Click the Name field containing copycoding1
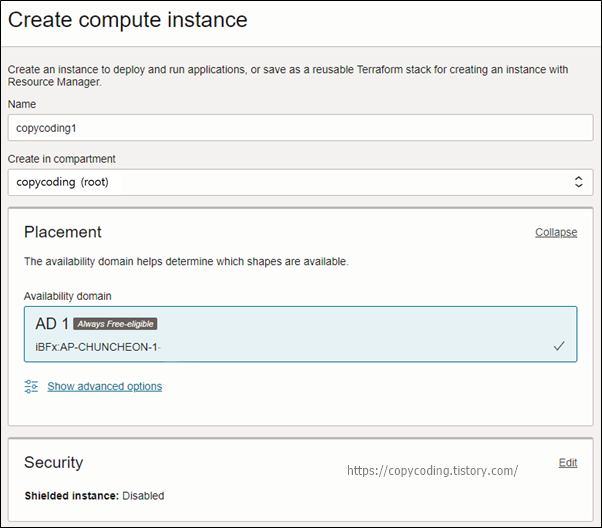This screenshot has width=602, height=528. click(x=300, y=127)
